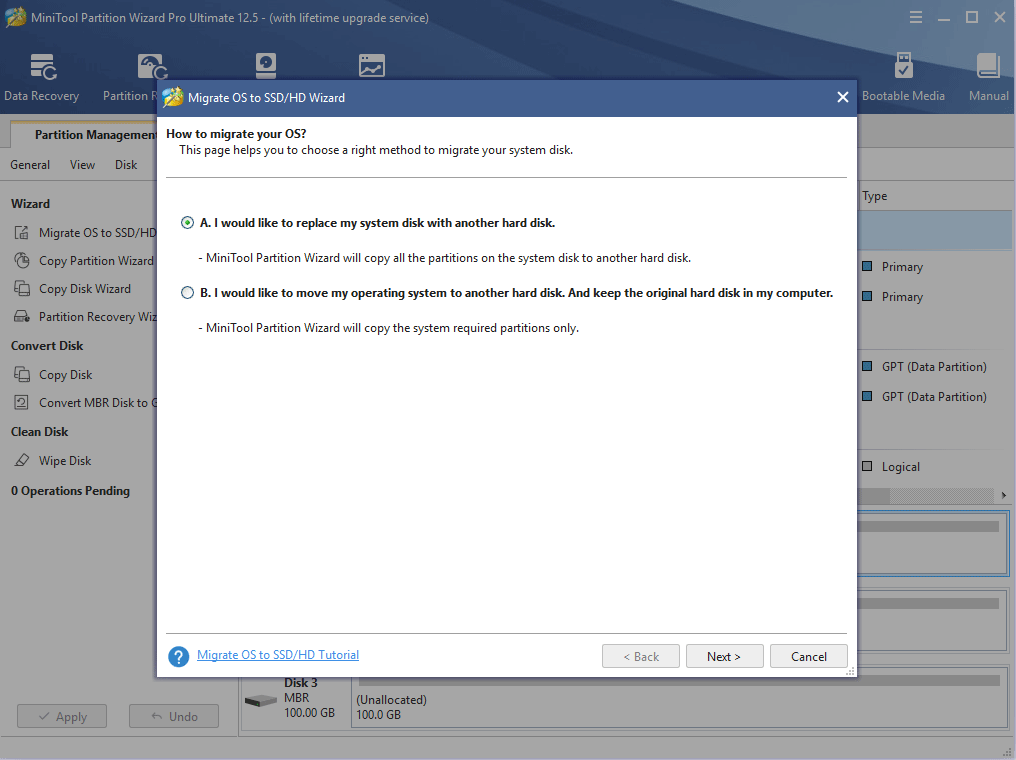Click the Copy Partition Wizard sidebar icon
The height and width of the screenshot is (760, 1016).
coord(21,260)
